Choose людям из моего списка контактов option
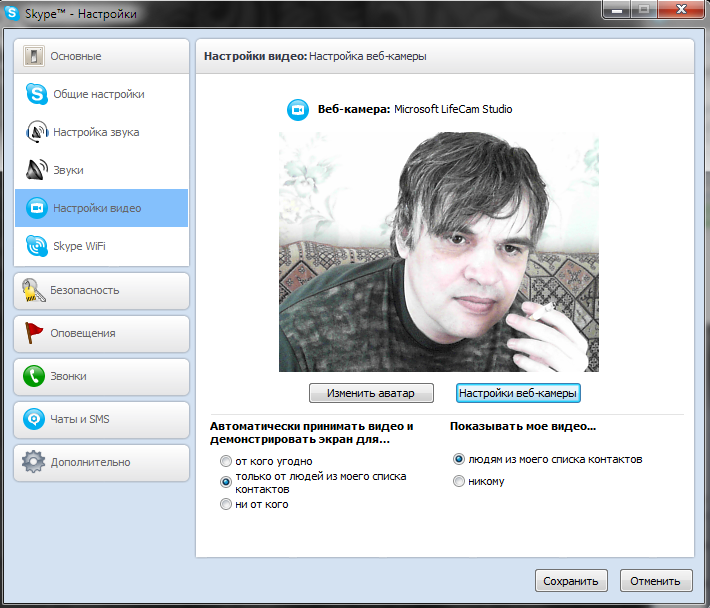The image size is (710, 608). (x=459, y=459)
